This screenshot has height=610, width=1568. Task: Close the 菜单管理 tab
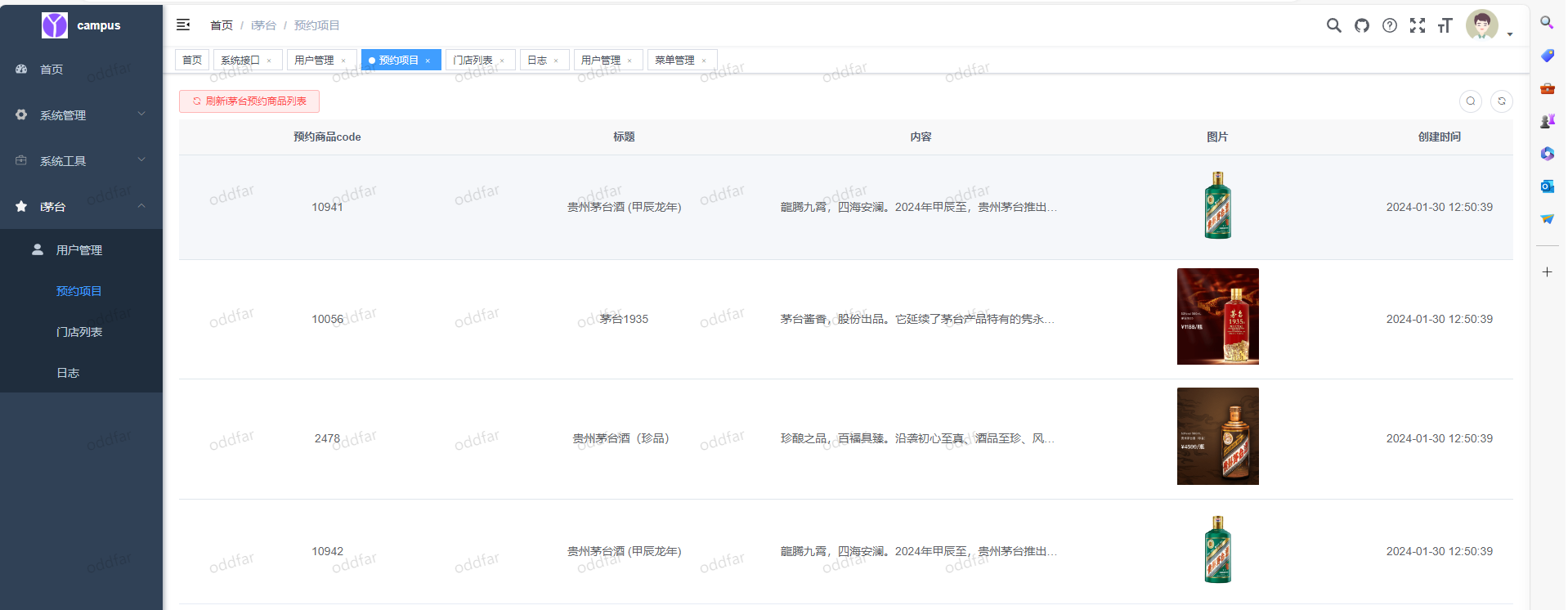tap(704, 61)
